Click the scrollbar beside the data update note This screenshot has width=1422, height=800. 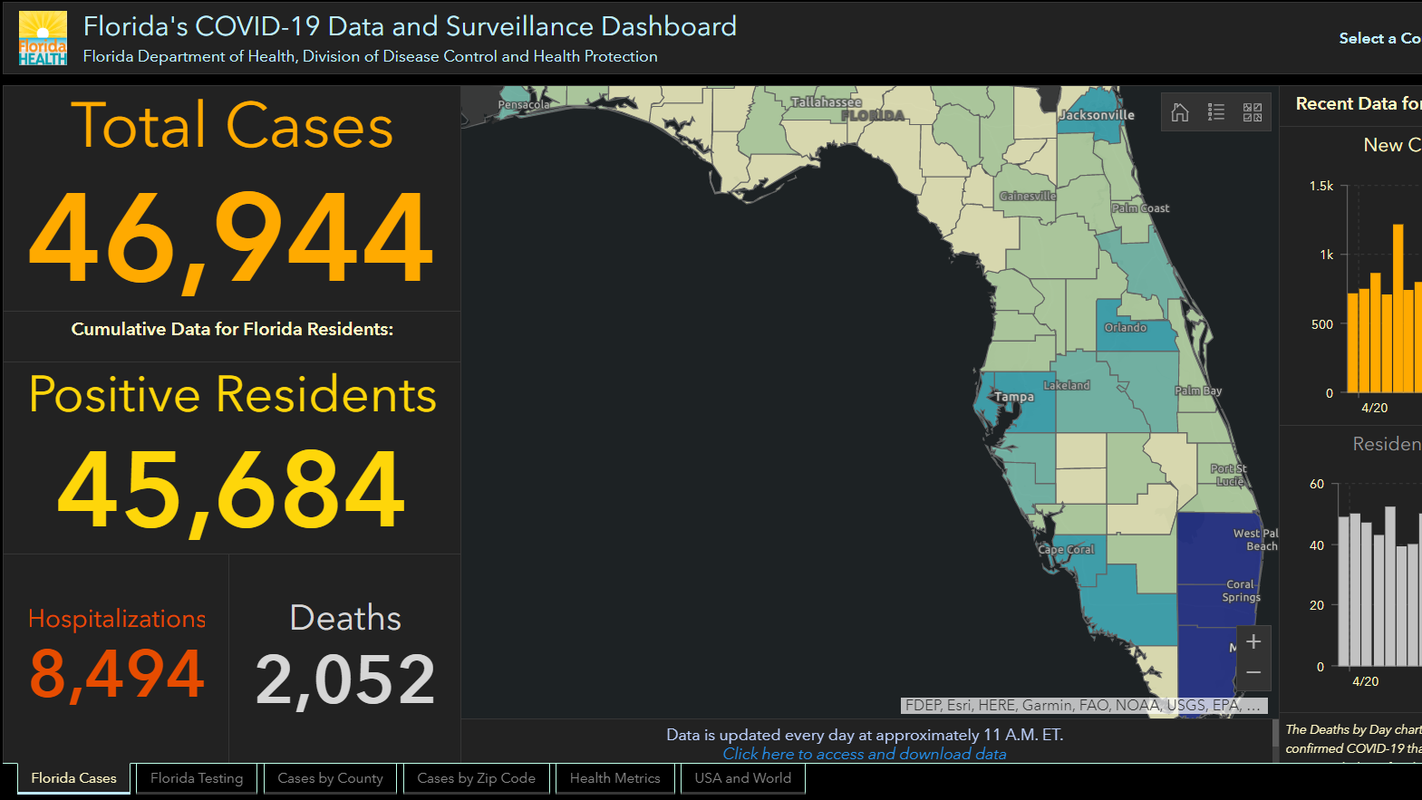[x=1273, y=740]
